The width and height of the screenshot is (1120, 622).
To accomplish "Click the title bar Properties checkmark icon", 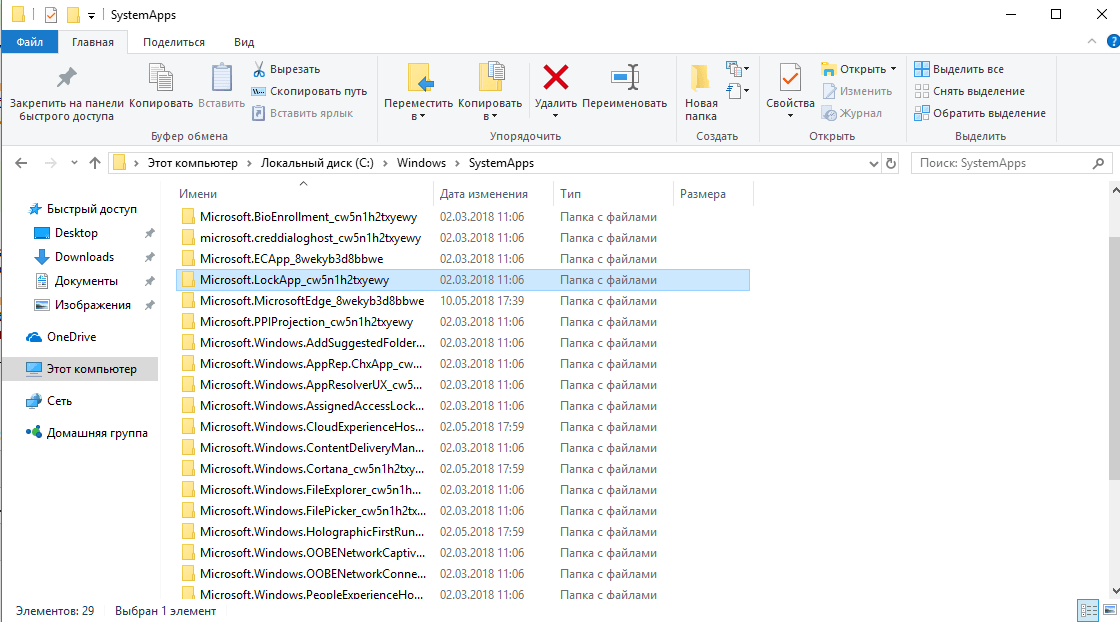I will 51,14.
